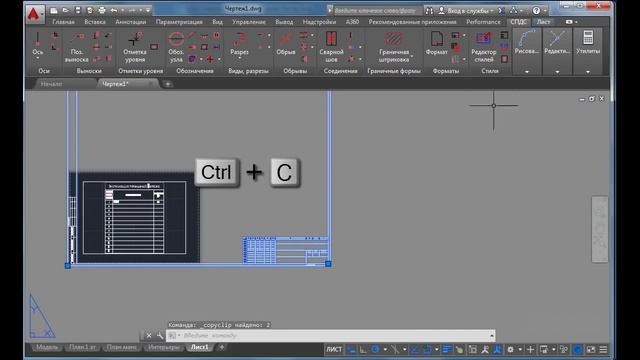Toggle hardware acceleration blue circle icon
The height and width of the screenshot is (360, 640).
(577, 349)
